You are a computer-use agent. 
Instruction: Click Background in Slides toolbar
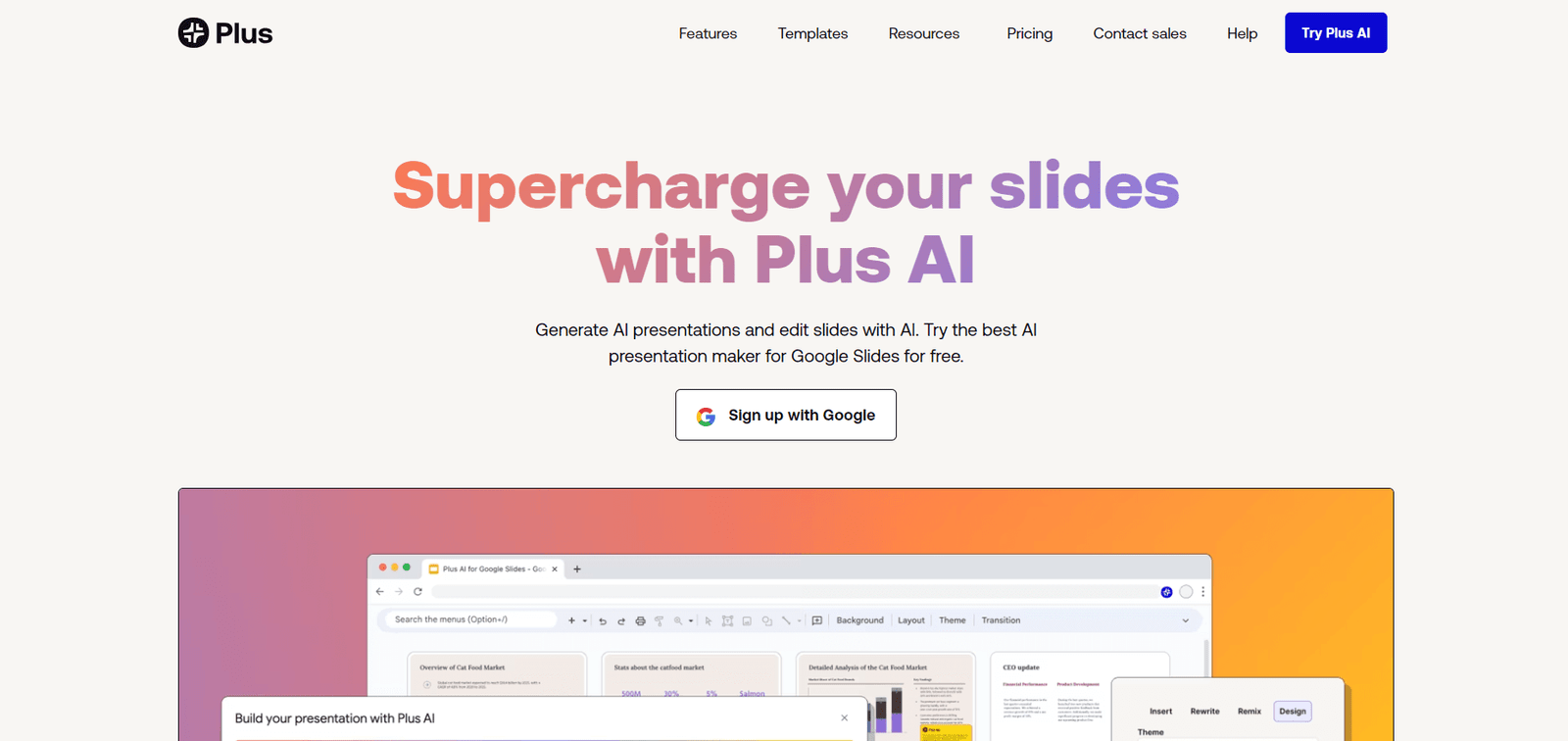pos(859,620)
